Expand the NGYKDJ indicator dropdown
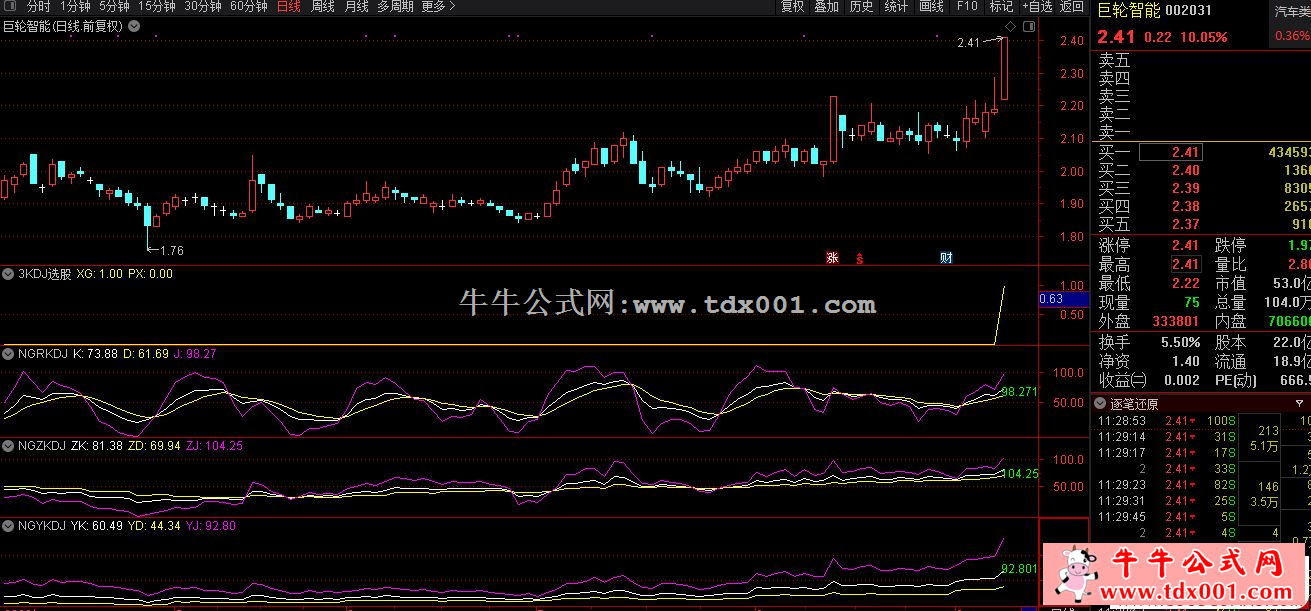This screenshot has width=1311, height=611. 10,526
